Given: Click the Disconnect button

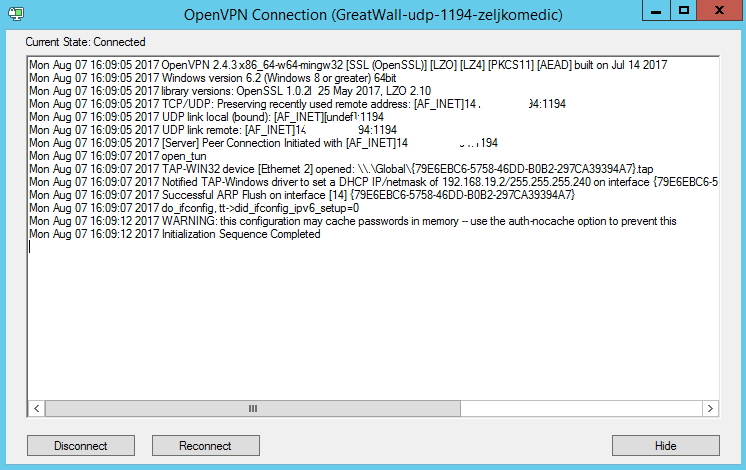Looking at the screenshot, I should 81,446.
